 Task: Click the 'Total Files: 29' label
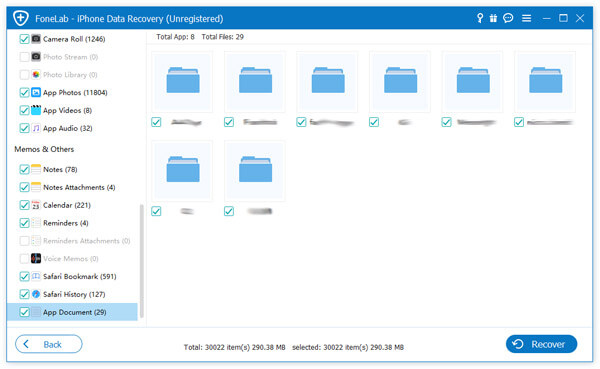tap(223, 37)
